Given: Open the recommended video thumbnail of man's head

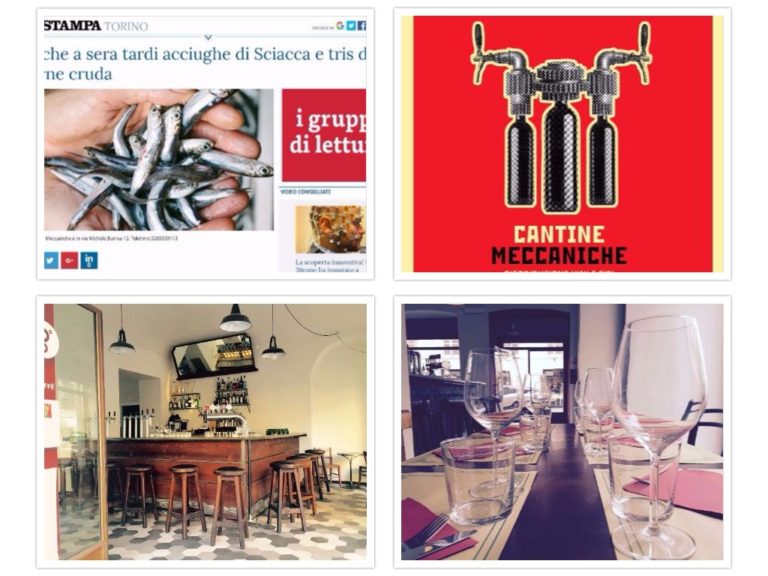Looking at the screenshot, I should click(331, 229).
